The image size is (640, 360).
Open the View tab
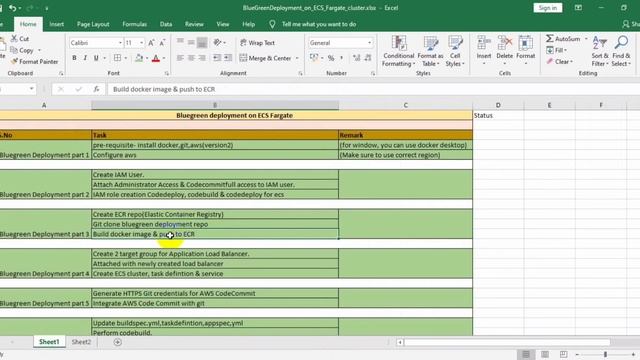222,24
